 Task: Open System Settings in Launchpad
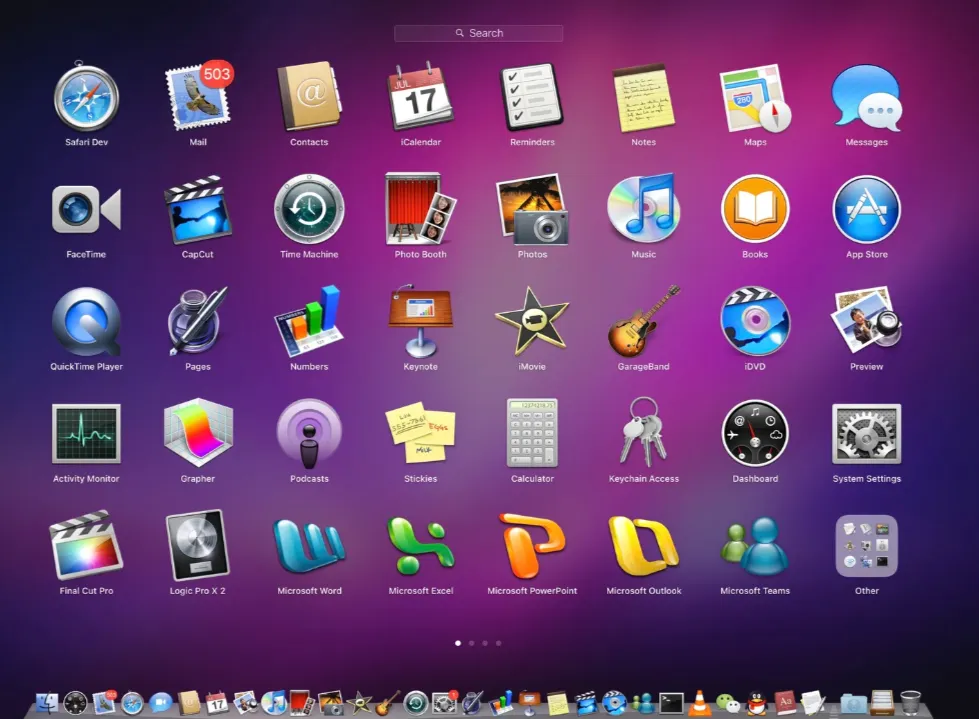[867, 433]
